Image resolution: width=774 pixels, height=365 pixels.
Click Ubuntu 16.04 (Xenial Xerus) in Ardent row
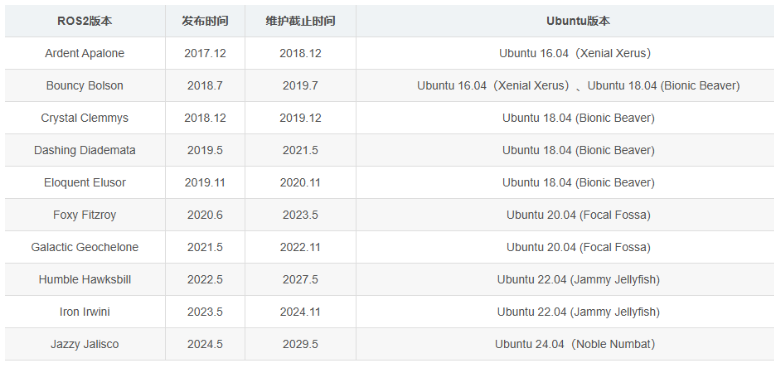click(x=575, y=53)
